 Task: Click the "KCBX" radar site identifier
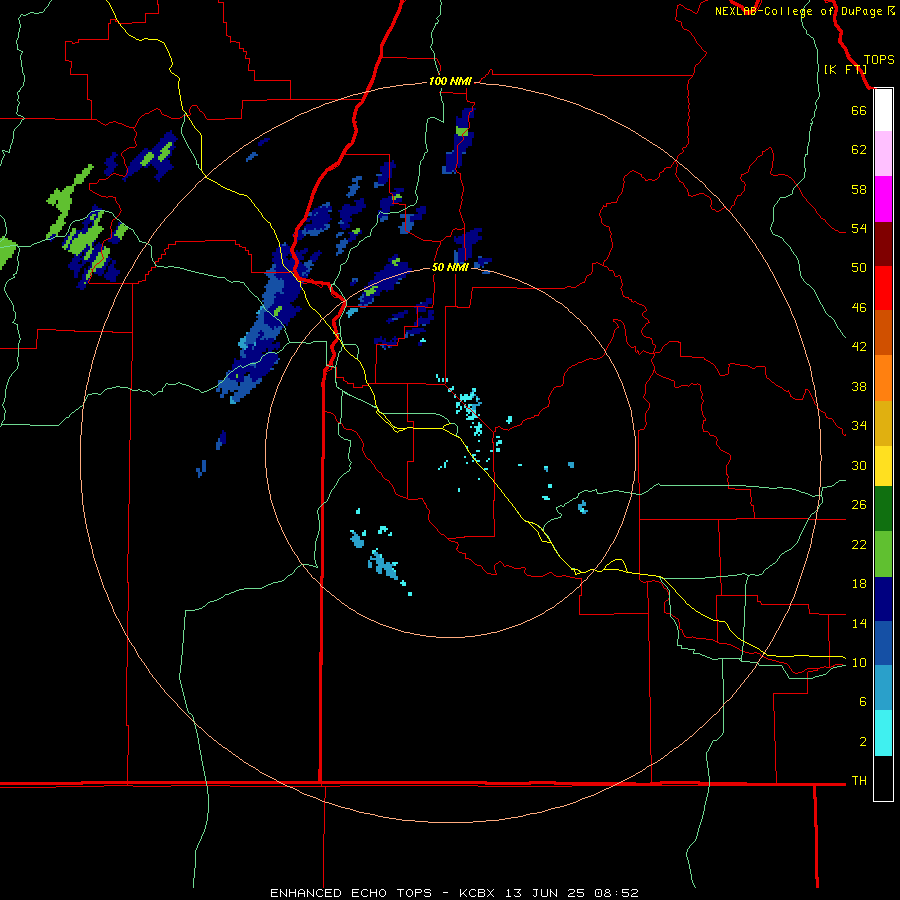tap(476, 893)
